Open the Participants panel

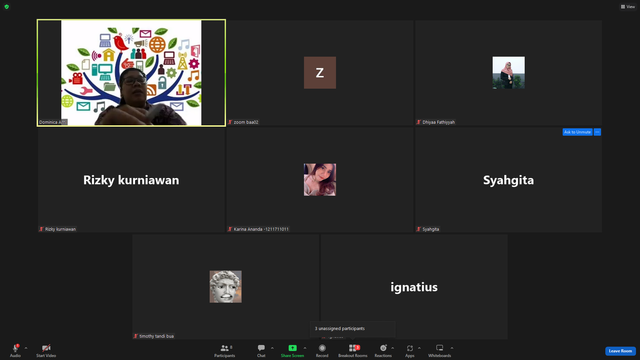coord(224,350)
